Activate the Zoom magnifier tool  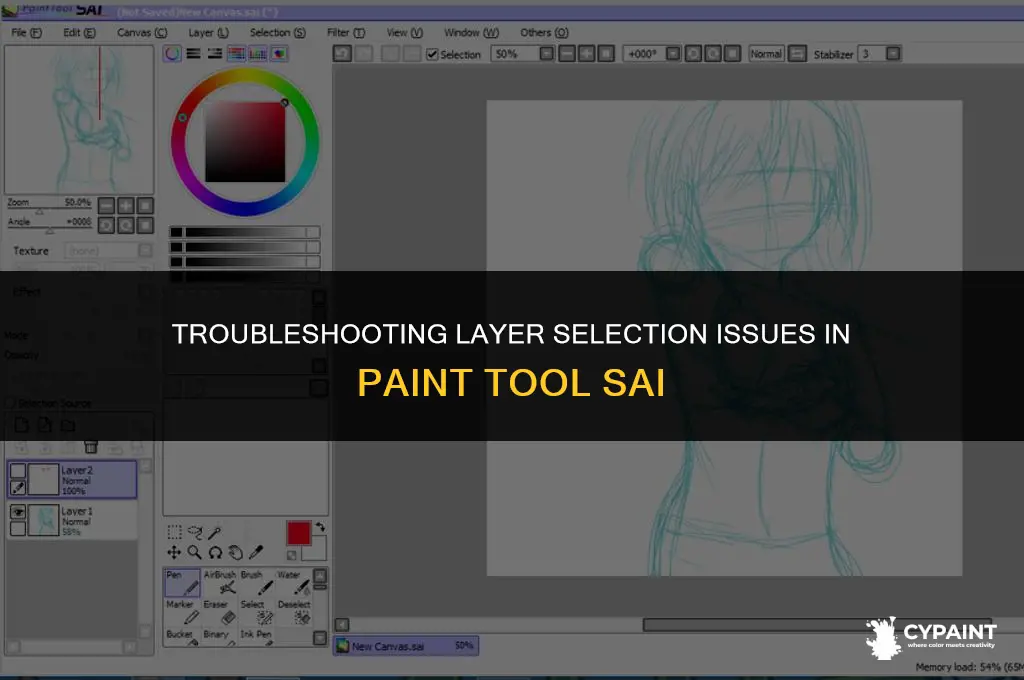(195, 553)
